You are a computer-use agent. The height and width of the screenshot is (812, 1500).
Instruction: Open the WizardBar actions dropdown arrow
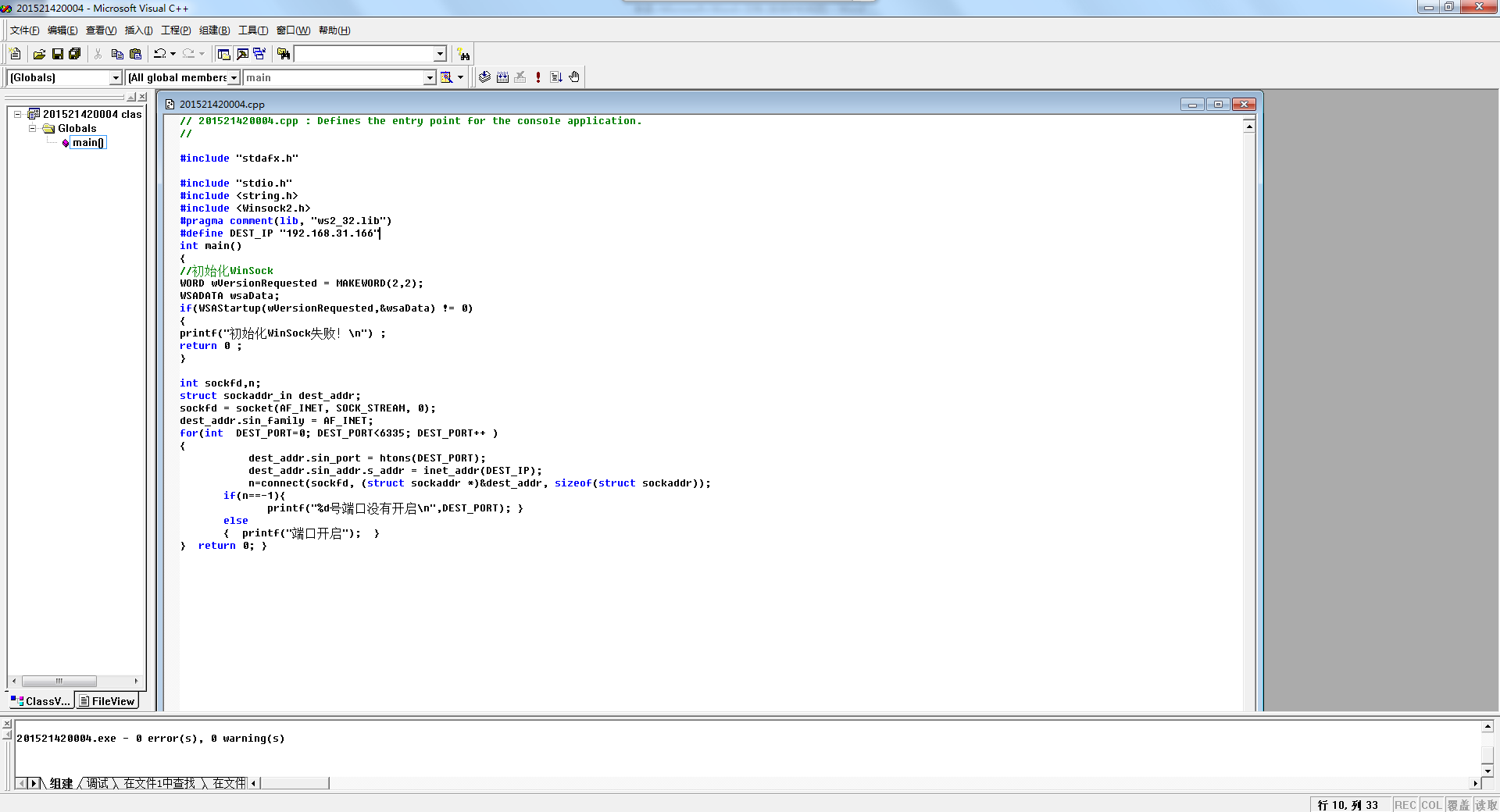pyautogui.click(x=460, y=77)
